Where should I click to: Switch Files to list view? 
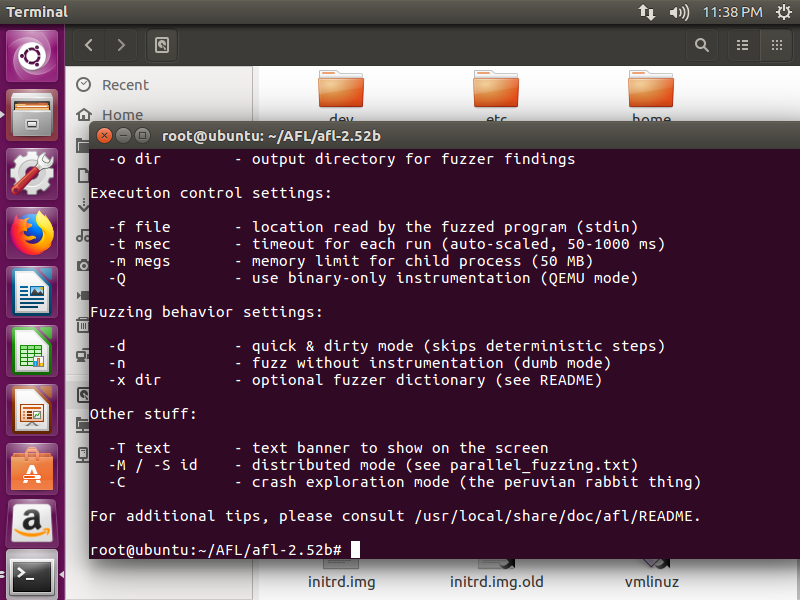pyautogui.click(x=743, y=45)
